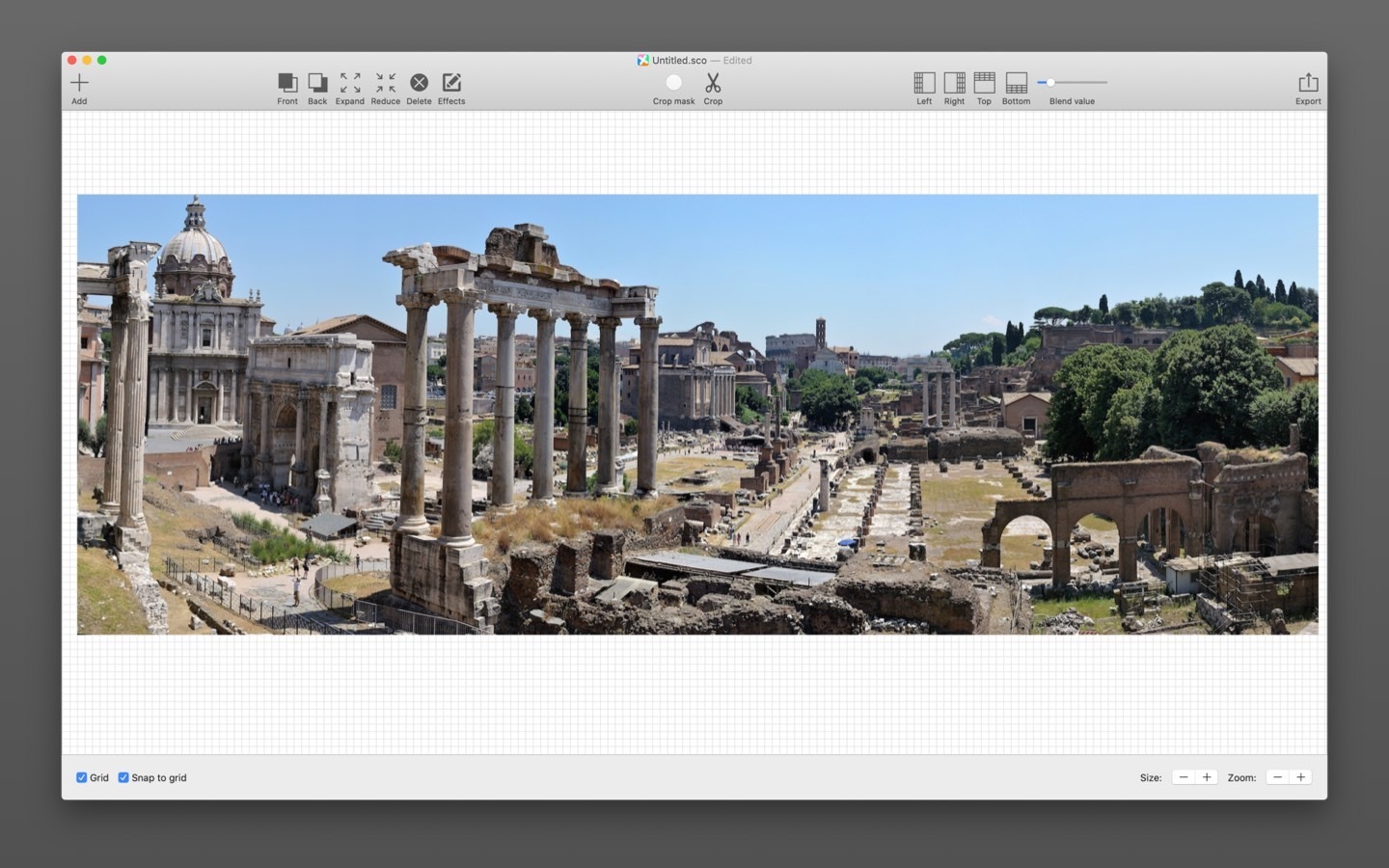Uncheck the Grid checkbox
The image size is (1389, 868).
(82, 777)
